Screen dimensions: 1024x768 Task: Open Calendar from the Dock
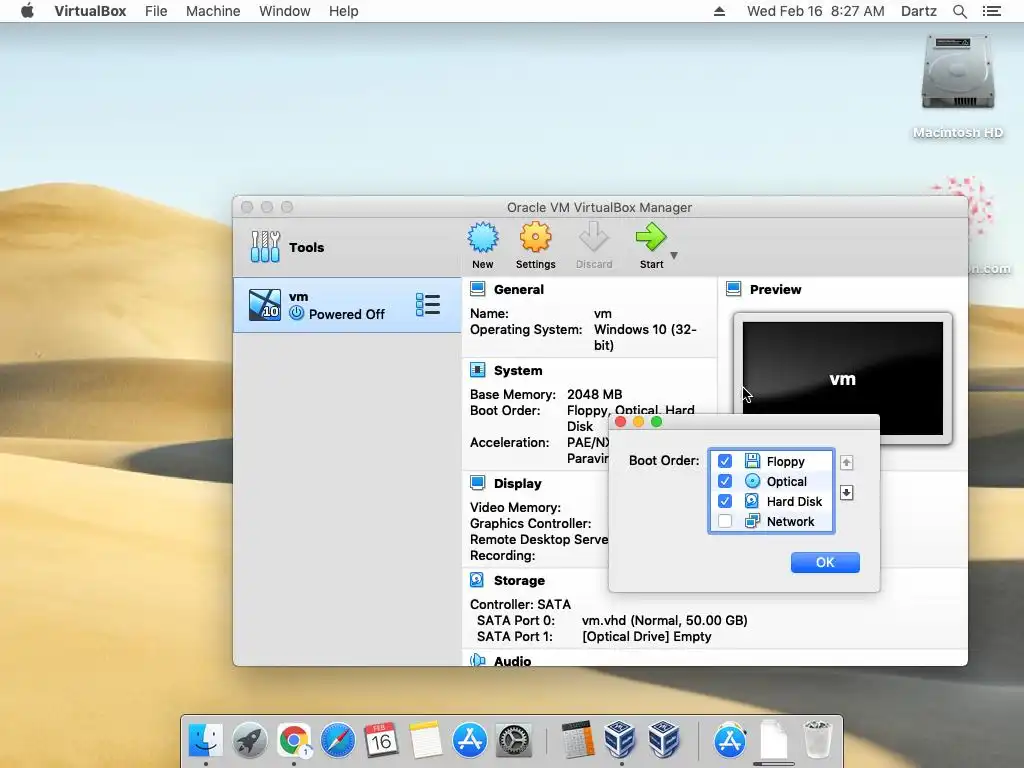click(381, 741)
